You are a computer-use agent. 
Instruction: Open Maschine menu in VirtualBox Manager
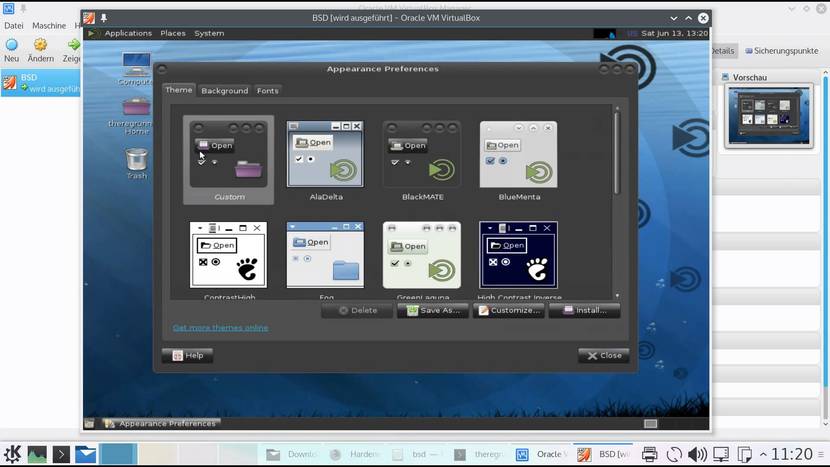pyautogui.click(x=49, y=25)
